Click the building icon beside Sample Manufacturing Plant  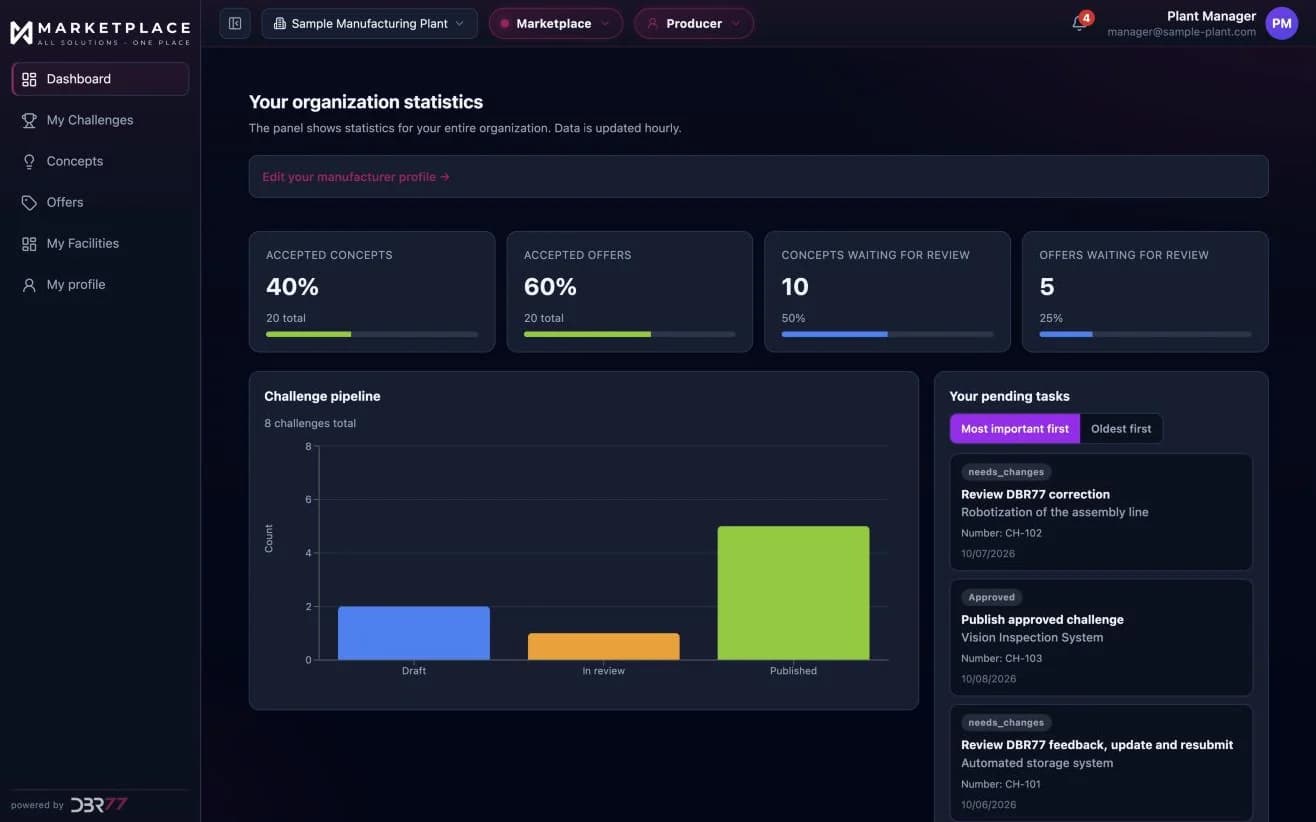pyautogui.click(x=280, y=23)
